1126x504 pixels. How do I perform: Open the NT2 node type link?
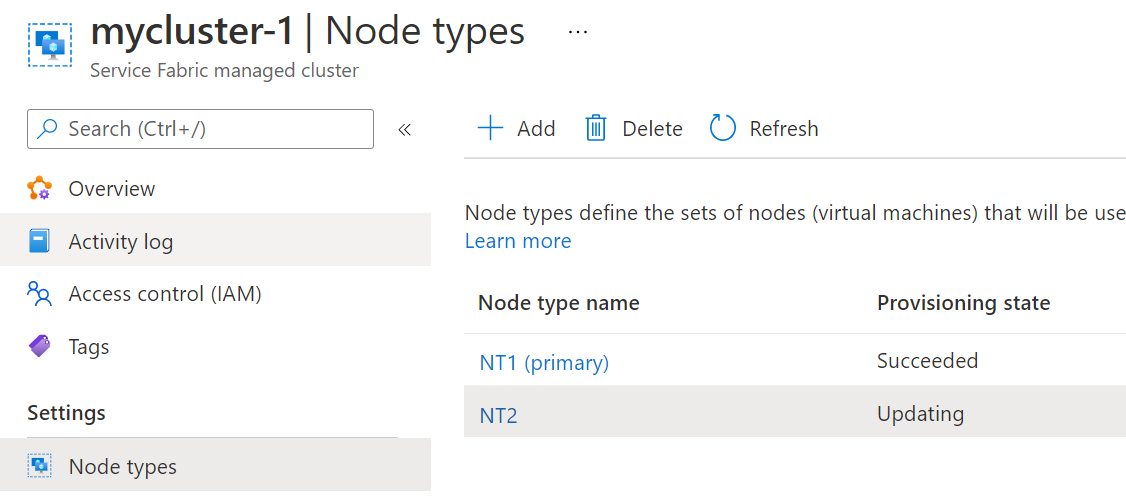coord(498,414)
